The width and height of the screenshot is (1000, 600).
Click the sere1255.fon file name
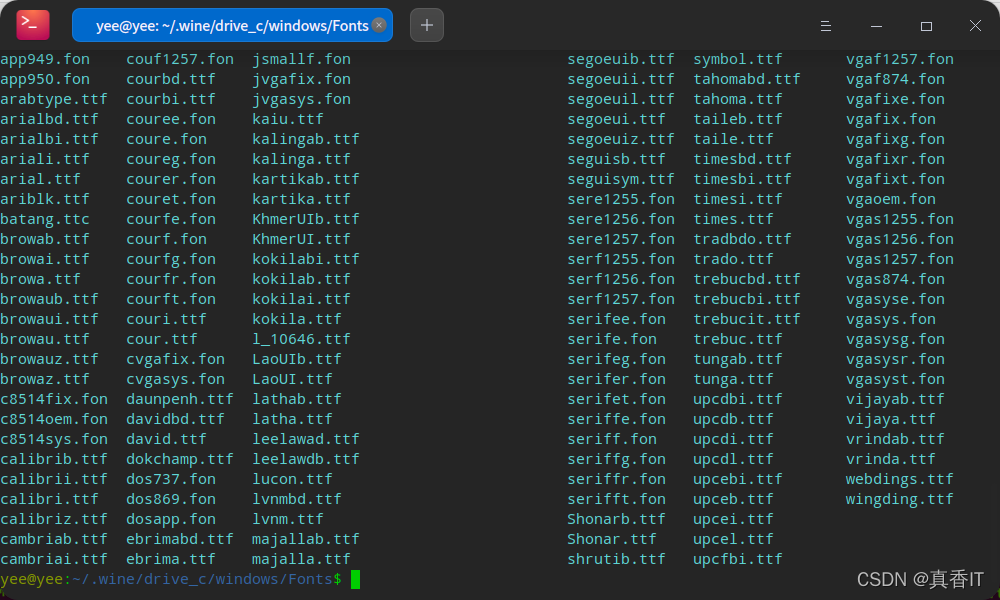click(x=621, y=199)
